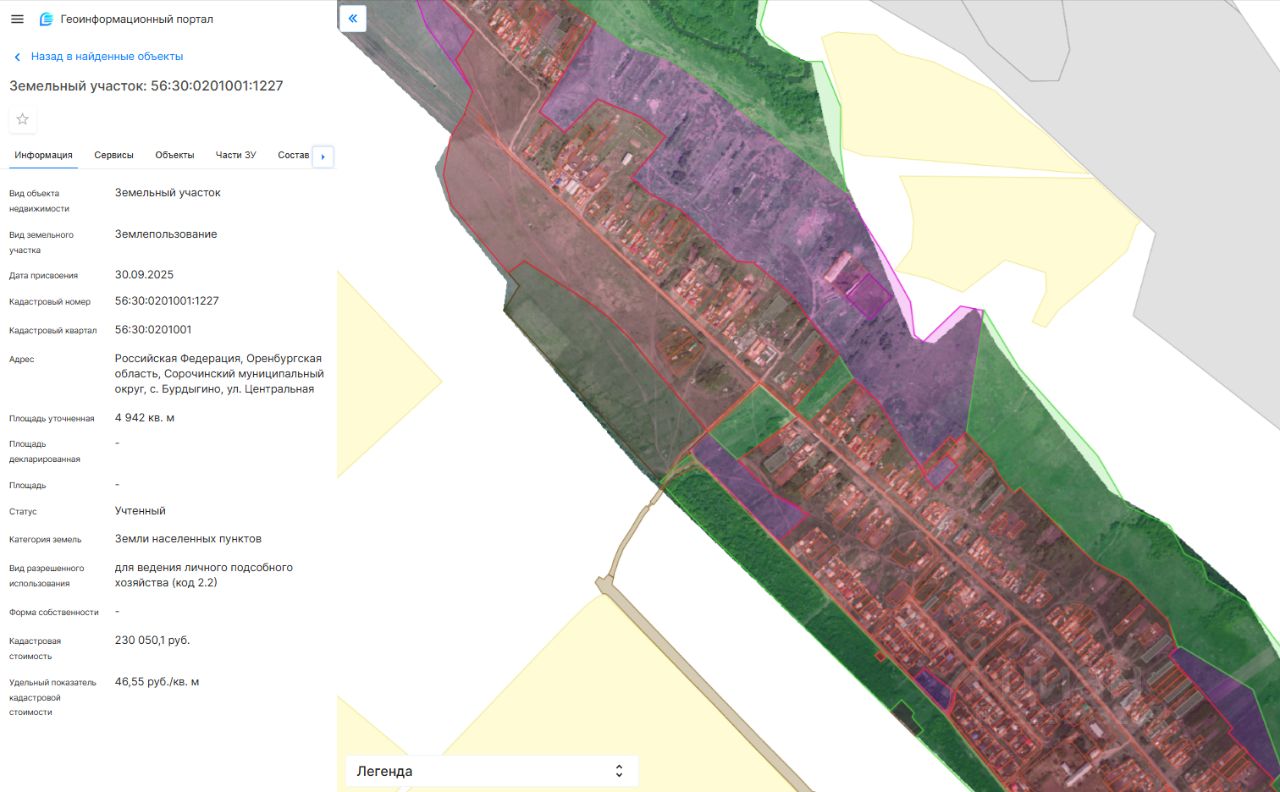Click the Землепользование value
This screenshot has height=792, width=1280.
(x=166, y=234)
